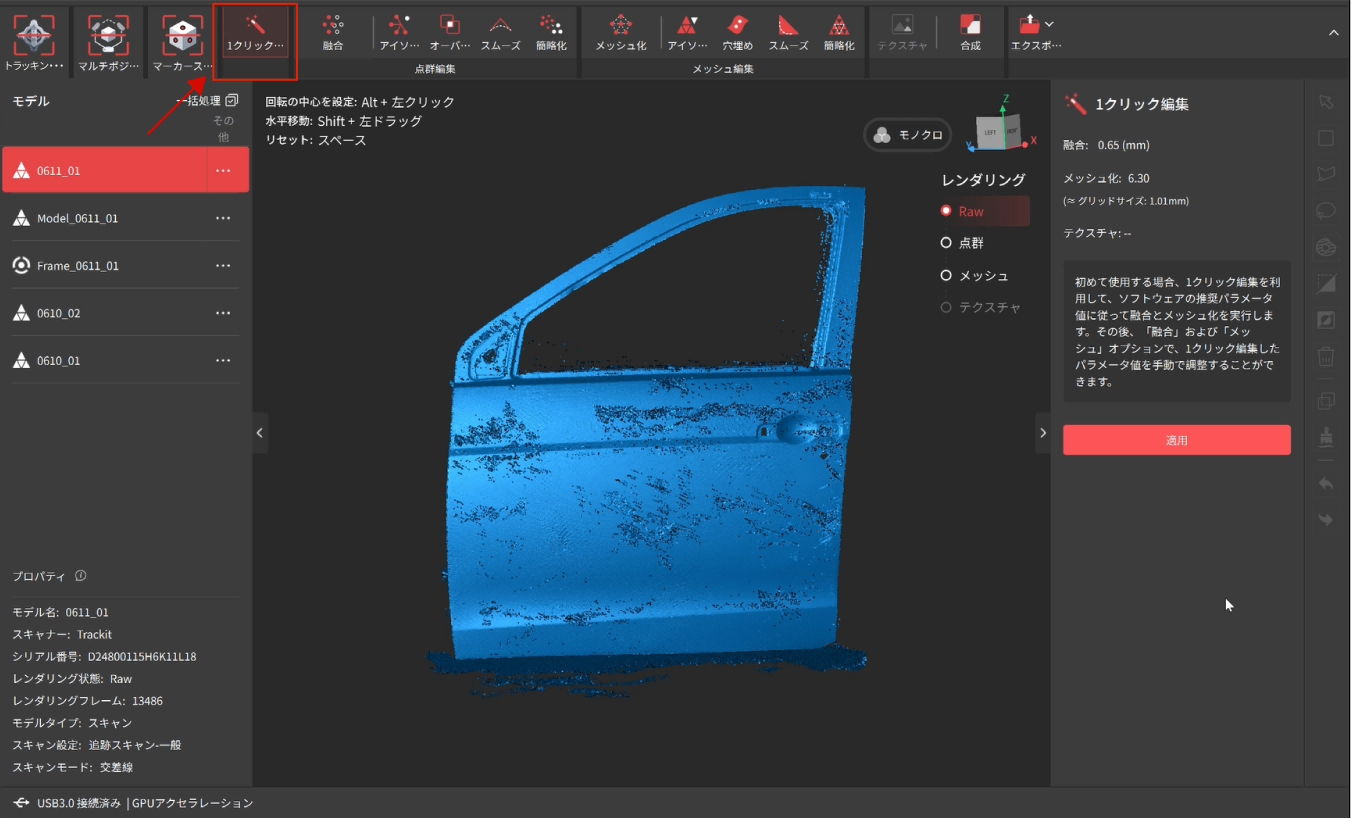Toggle the モノクロ color mode button
1351x819 pixels.
pos(908,135)
